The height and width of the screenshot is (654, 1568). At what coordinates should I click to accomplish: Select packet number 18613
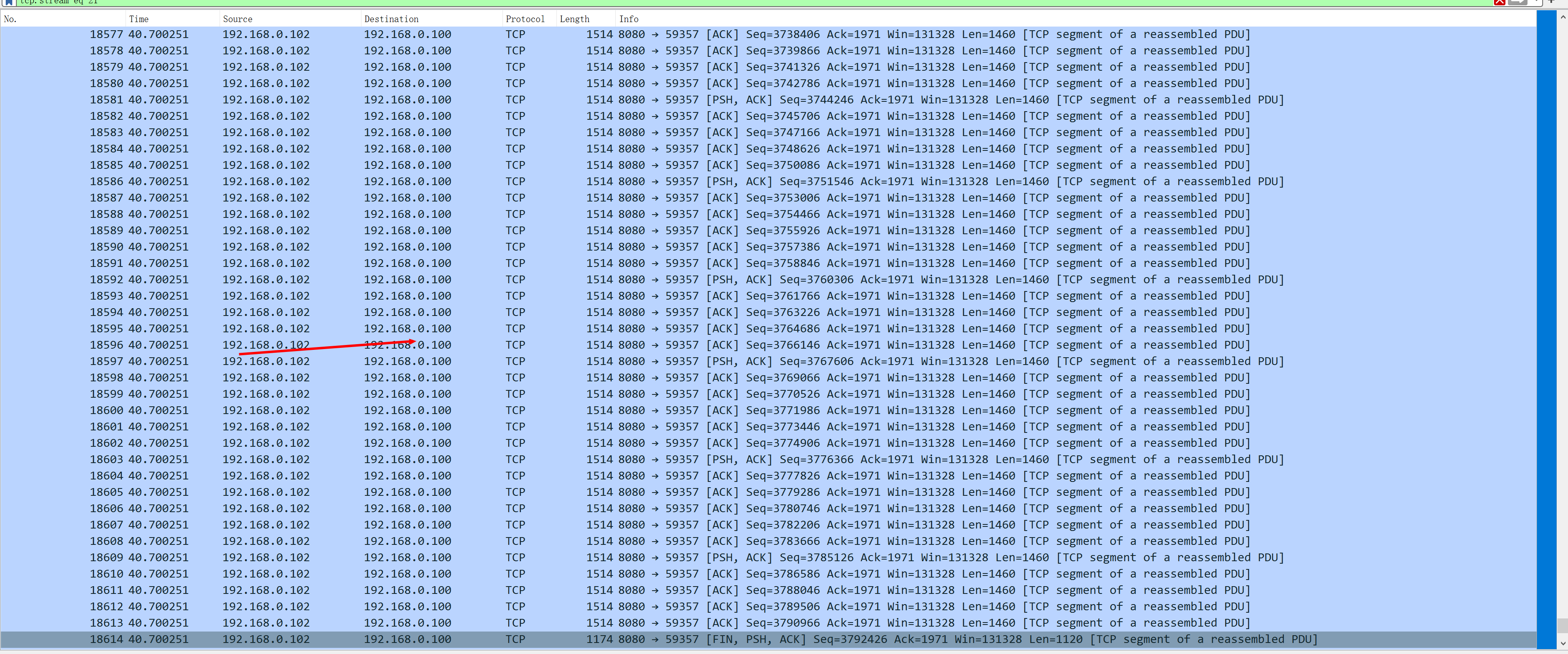768,623
